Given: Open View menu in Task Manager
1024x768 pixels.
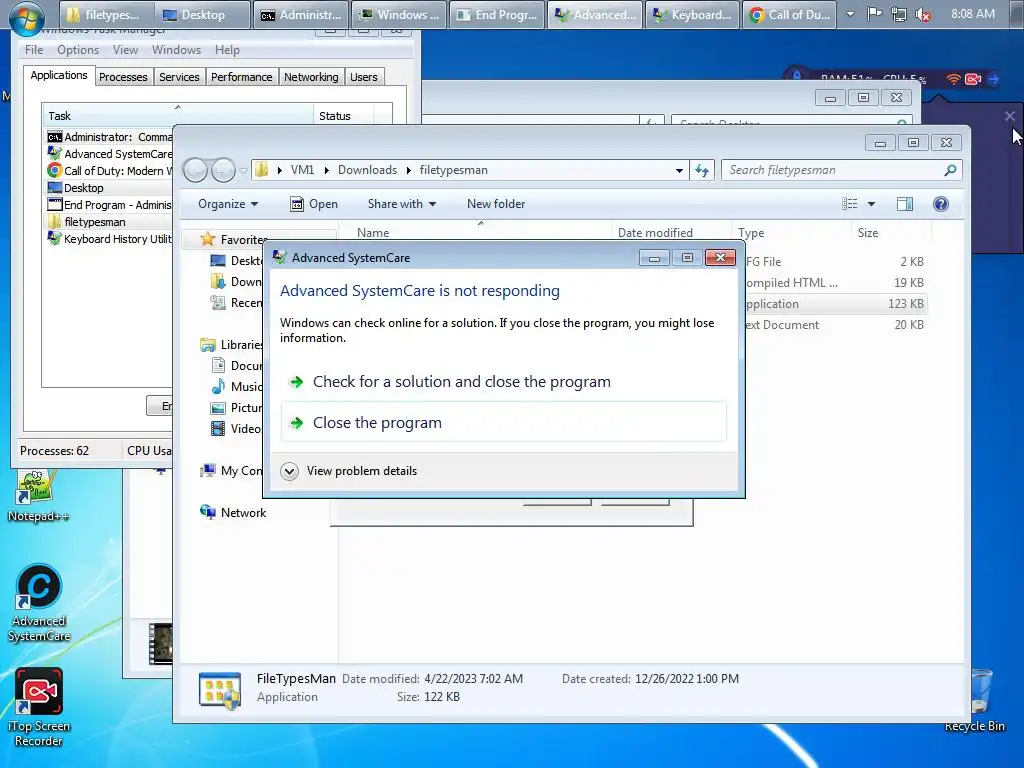Looking at the screenshot, I should [125, 50].
